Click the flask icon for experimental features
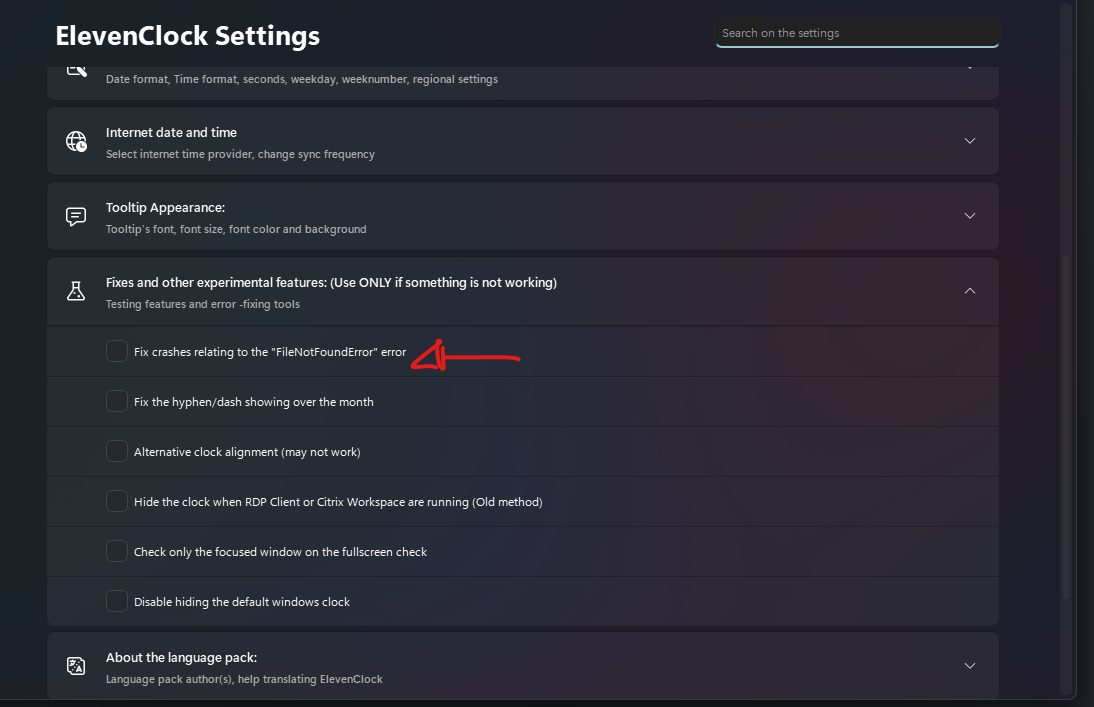Image resolution: width=1094 pixels, height=707 pixels. coord(76,291)
